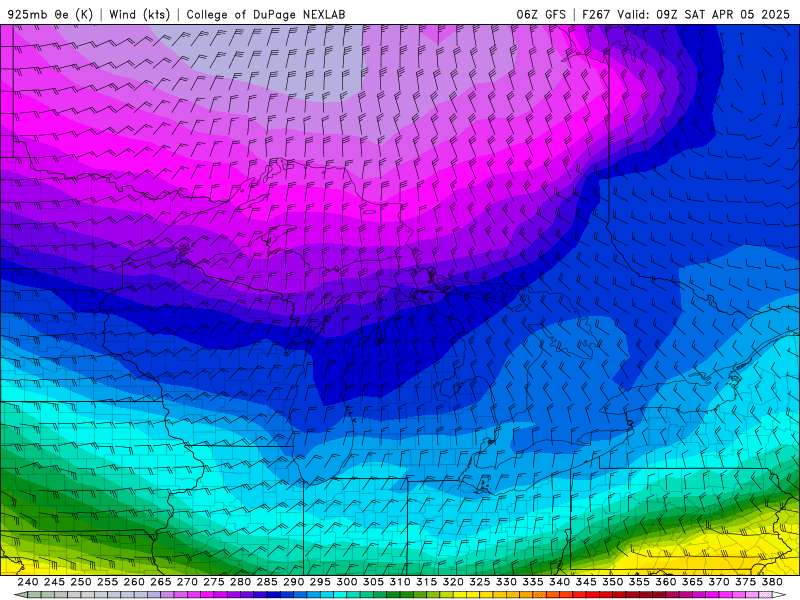Image resolution: width=800 pixels, height=600 pixels.
Task: Click the 310 color scale label
Action: pos(399,582)
